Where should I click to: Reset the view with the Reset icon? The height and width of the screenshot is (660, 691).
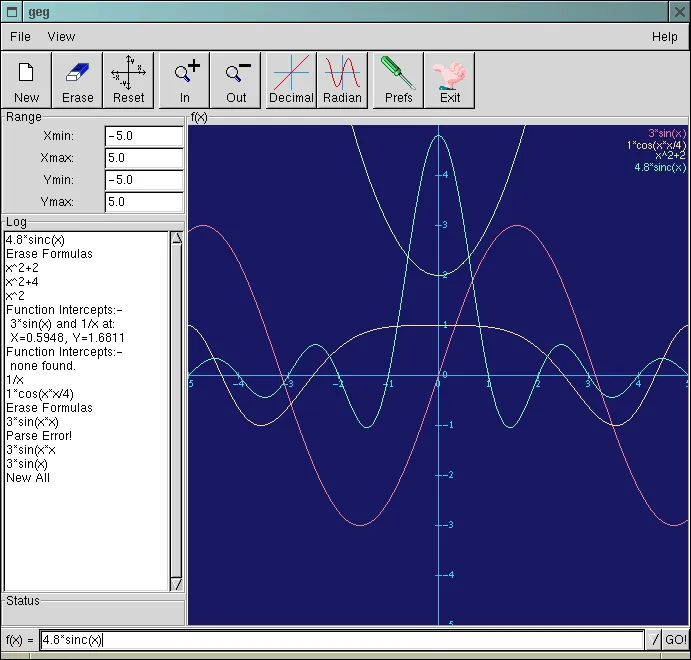[128, 80]
